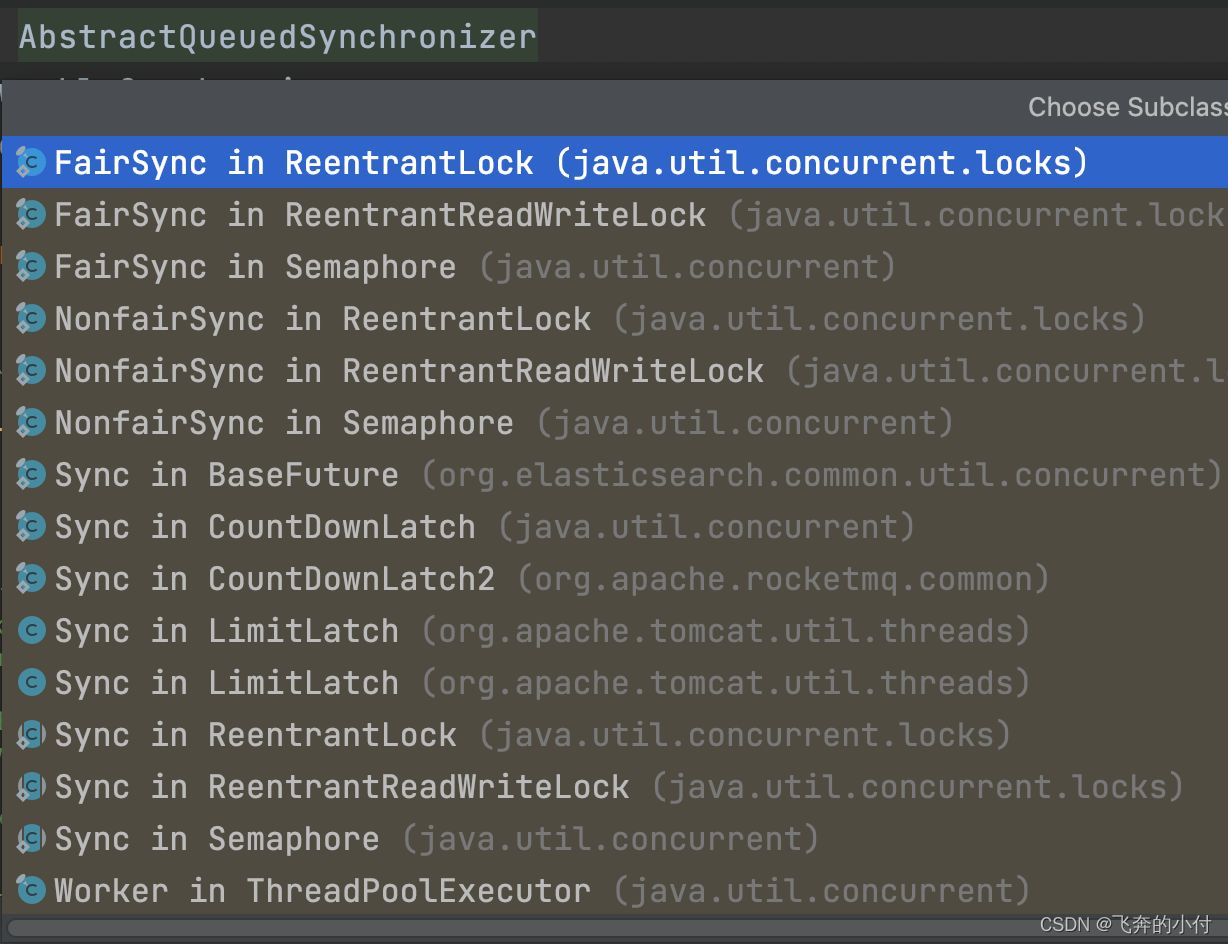
Task: Click the AbstractQueuedSynchronizer class name in editor
Action: (x=277, y=36)
